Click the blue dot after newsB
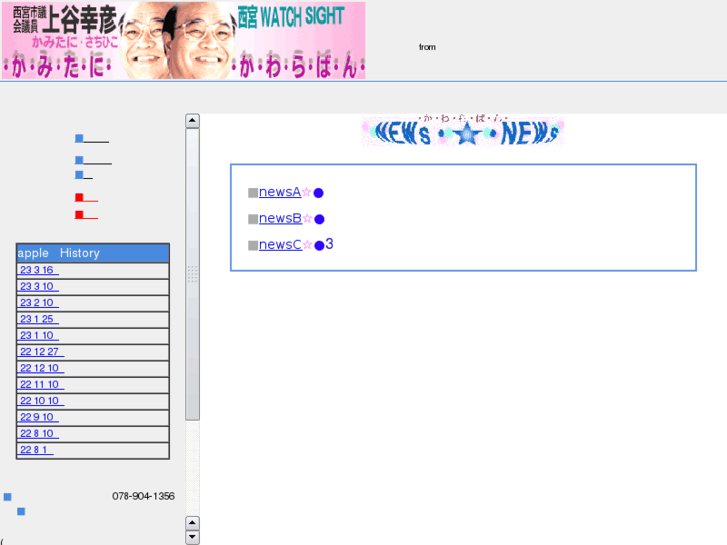The height and width of the screenshot is (545, 727). click(319, 219)
